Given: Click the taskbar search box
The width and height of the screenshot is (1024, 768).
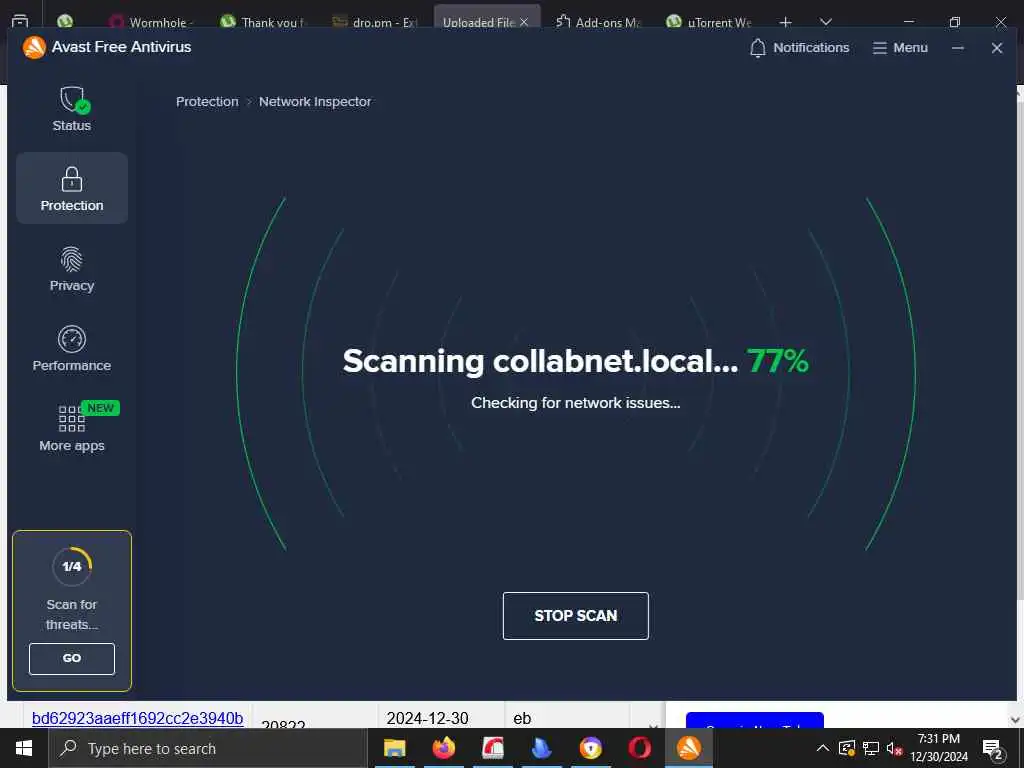Looking at the screenshot, I should click(x=208, y=748).
